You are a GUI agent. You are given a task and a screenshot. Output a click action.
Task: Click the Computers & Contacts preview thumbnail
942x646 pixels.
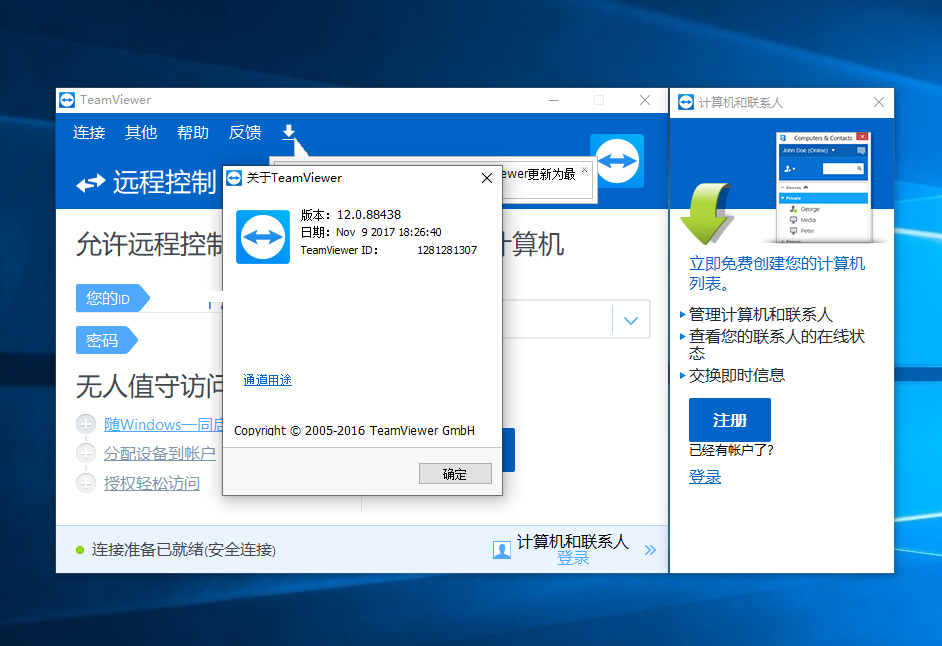click(823, 187)
